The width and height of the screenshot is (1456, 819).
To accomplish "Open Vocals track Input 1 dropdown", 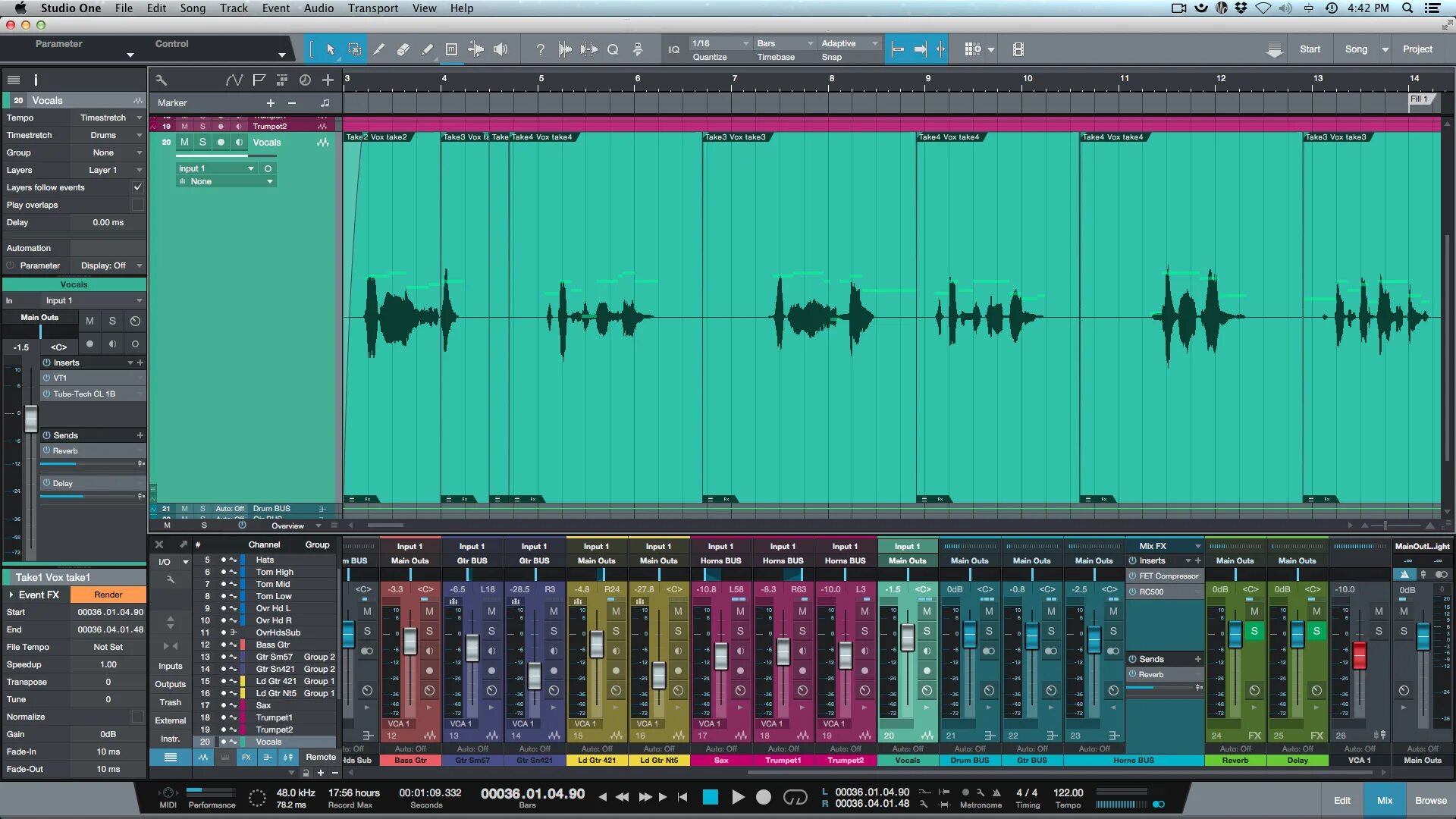I will 217,168.
